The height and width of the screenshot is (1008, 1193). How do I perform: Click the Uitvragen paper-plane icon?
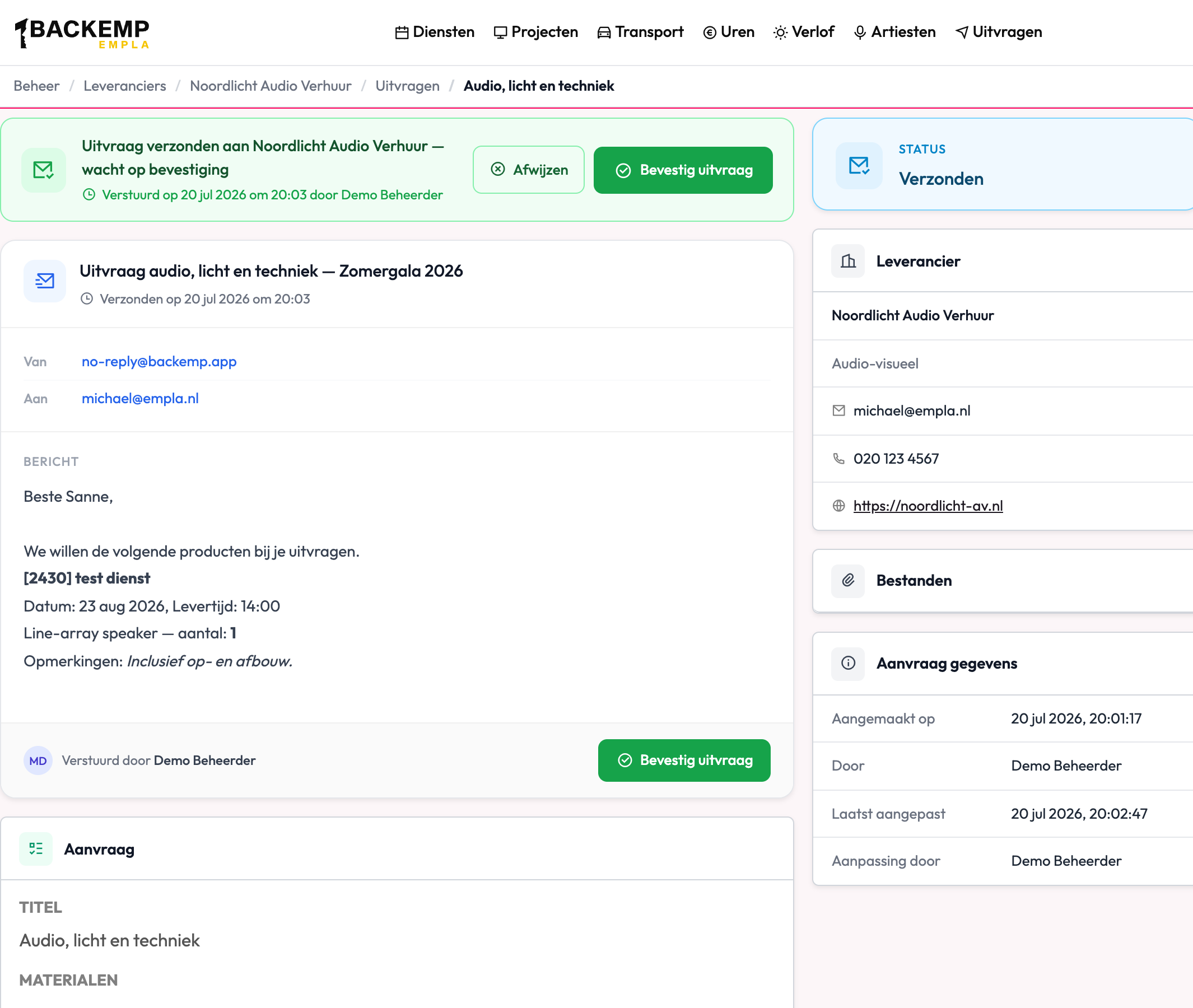click(962, 32)
